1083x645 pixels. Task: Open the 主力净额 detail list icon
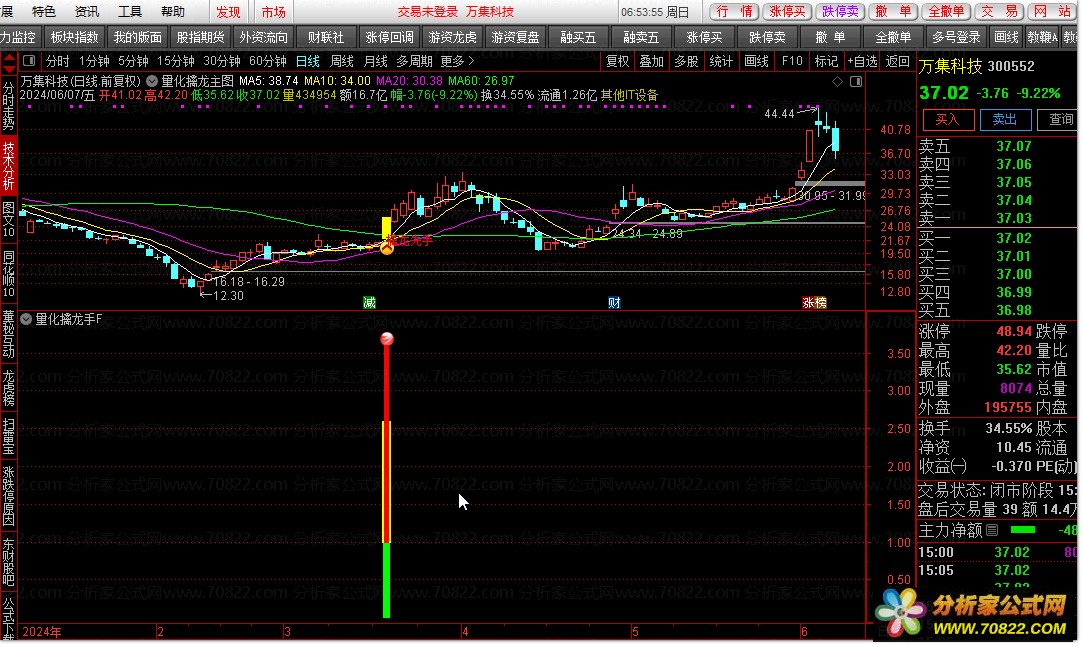[x=993, y=530]
